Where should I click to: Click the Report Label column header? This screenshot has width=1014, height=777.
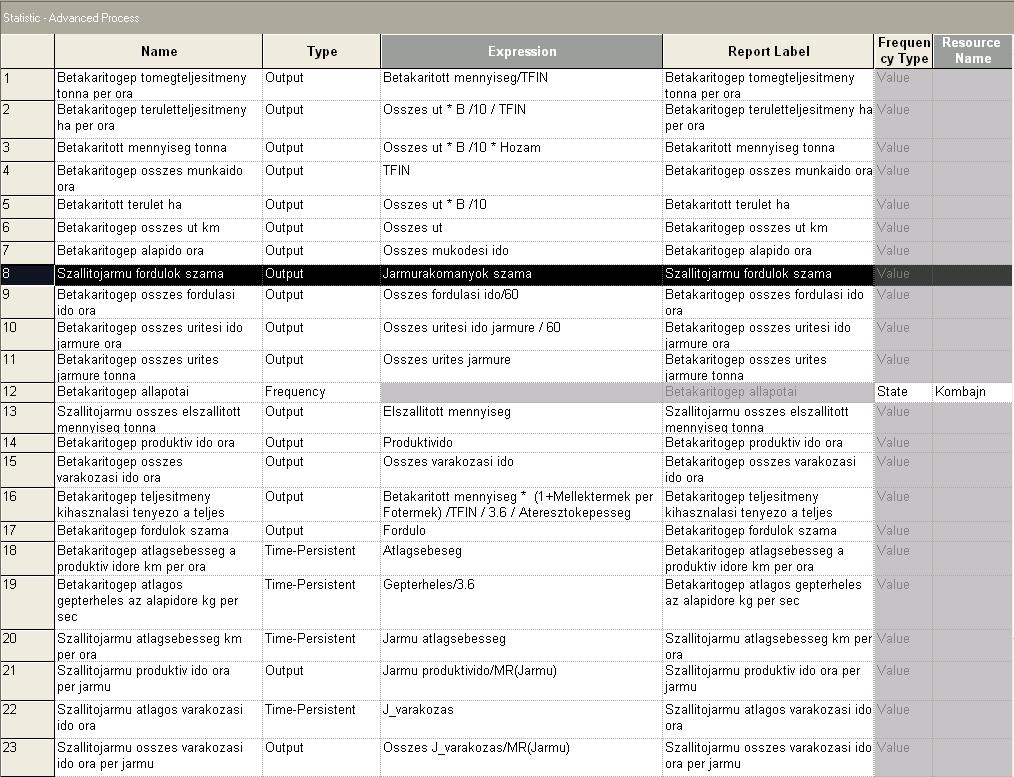click(768, 51)
